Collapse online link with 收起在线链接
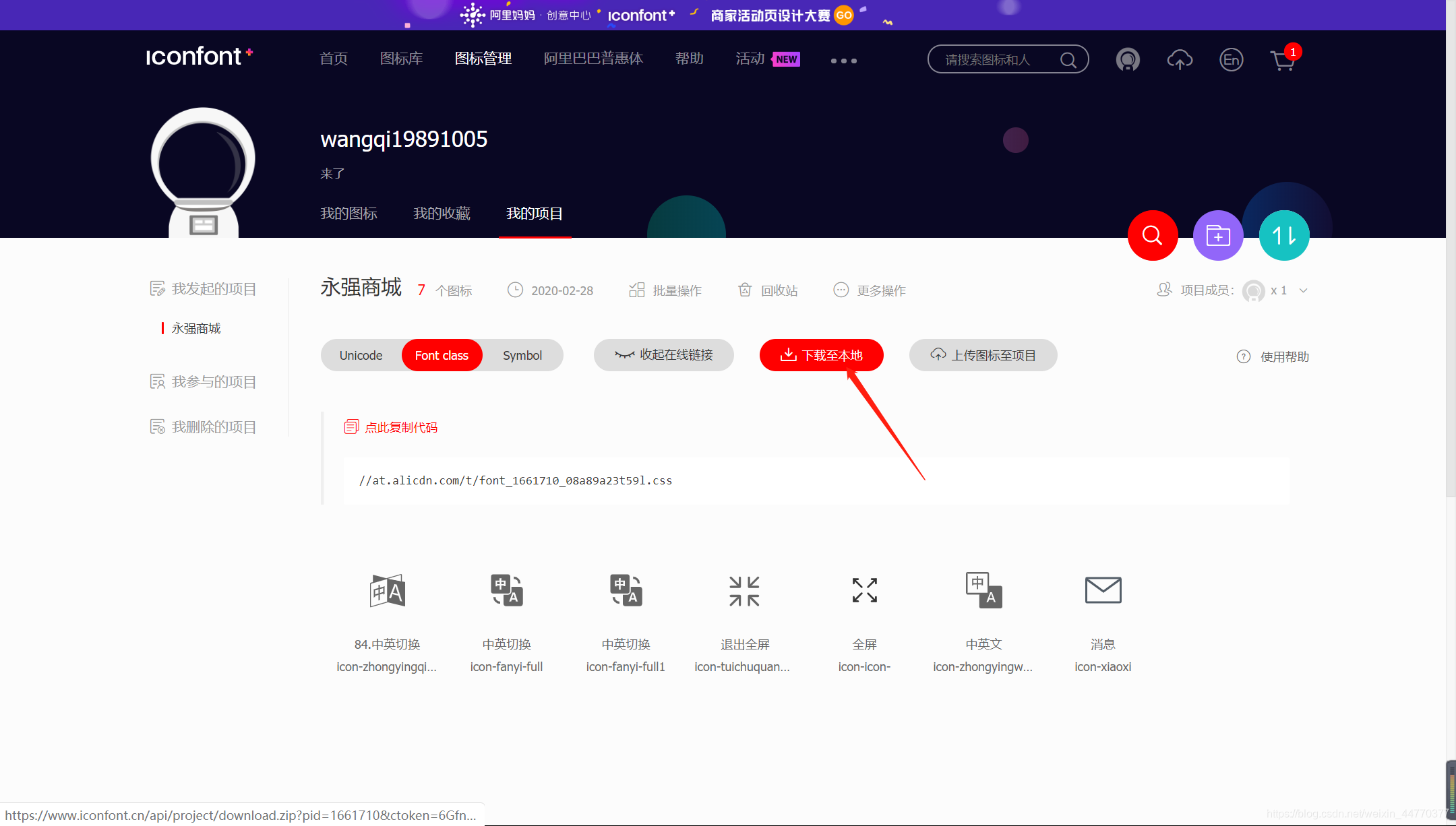 click(664, 355)
